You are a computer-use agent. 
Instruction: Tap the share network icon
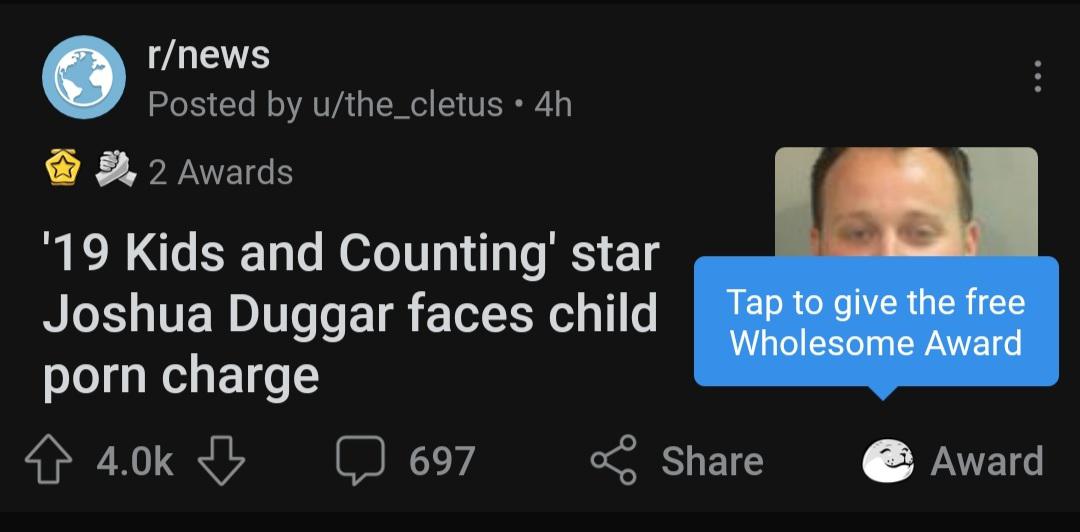[x=614, y=461]
